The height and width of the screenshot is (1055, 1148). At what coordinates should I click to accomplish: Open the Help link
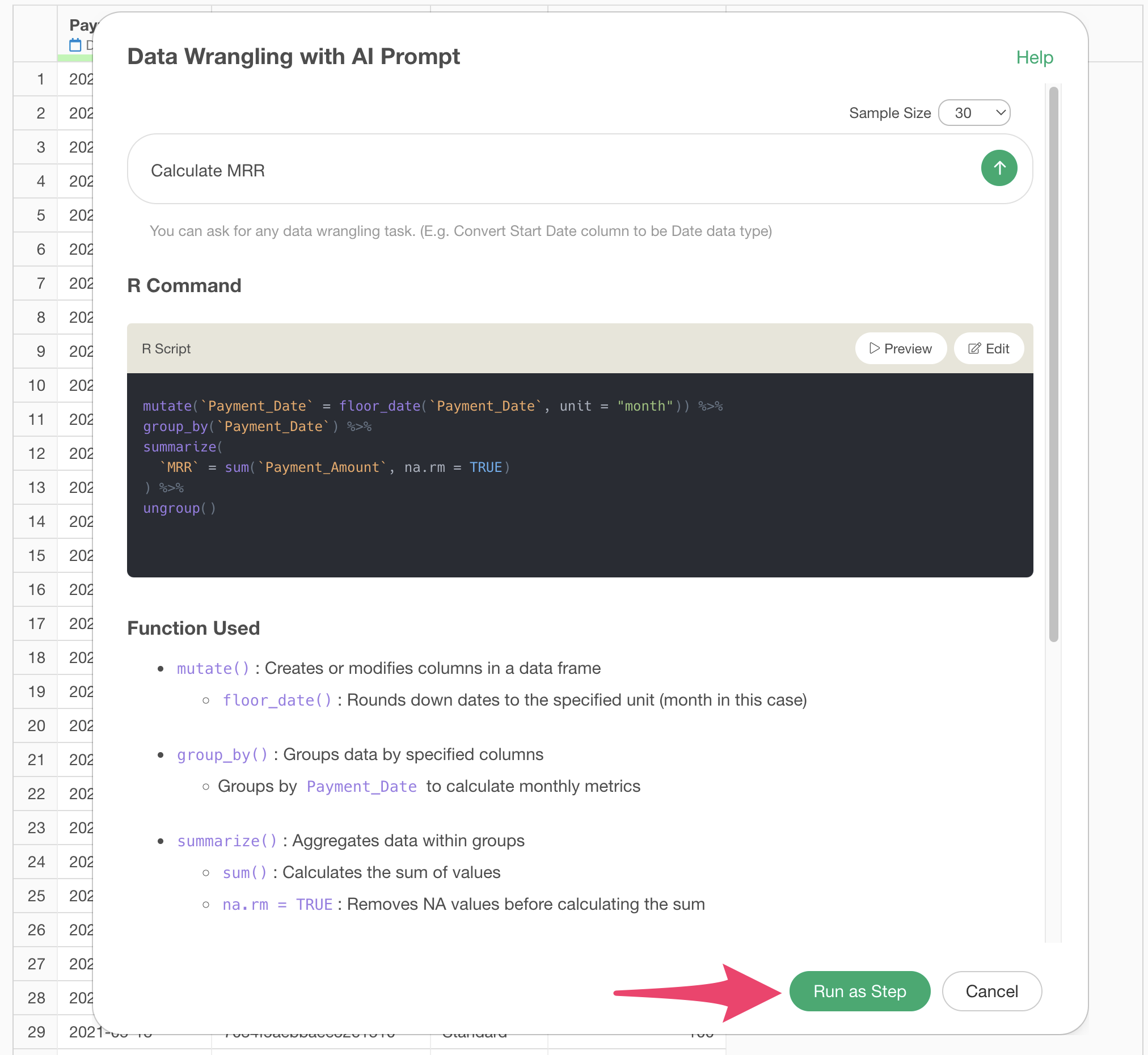(1034, 57)
